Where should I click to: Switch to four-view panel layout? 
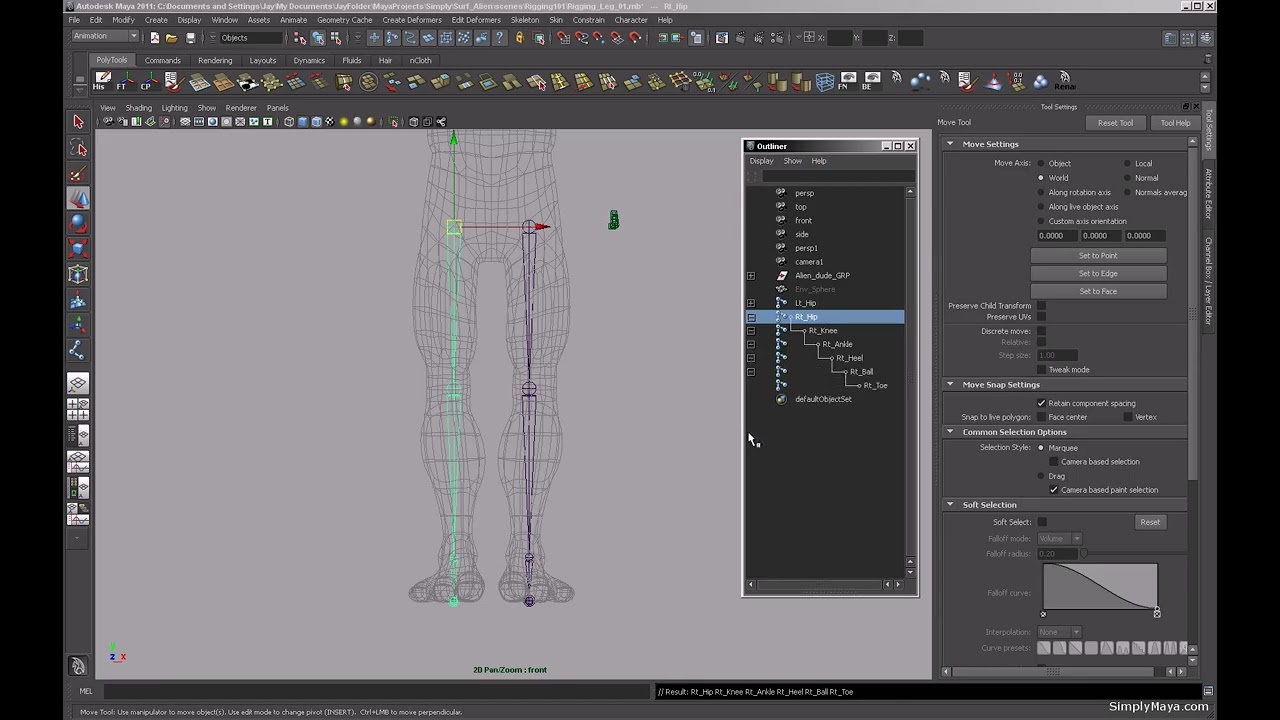pos(78,409)
